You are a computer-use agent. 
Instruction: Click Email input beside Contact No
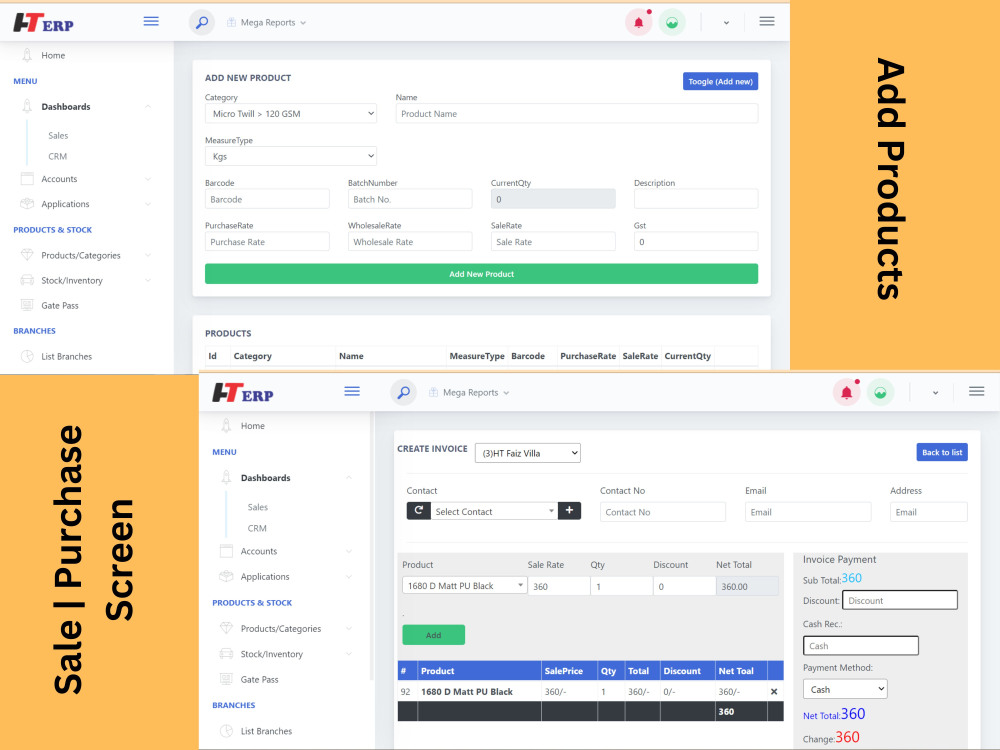808,511
